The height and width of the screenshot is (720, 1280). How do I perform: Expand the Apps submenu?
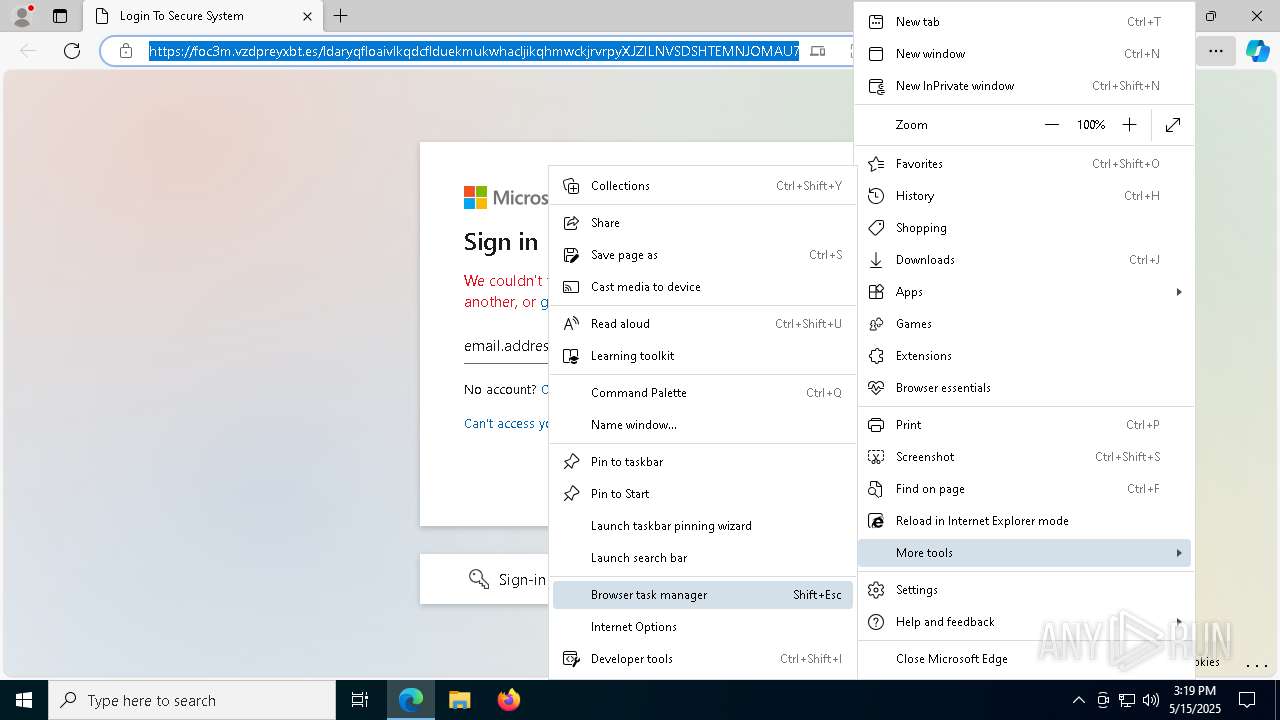click(1025, 292)
